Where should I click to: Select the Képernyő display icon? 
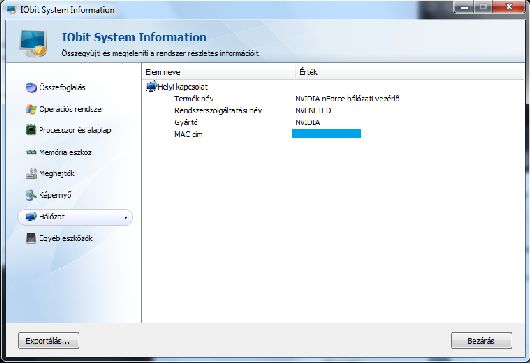tap(31, 195)
